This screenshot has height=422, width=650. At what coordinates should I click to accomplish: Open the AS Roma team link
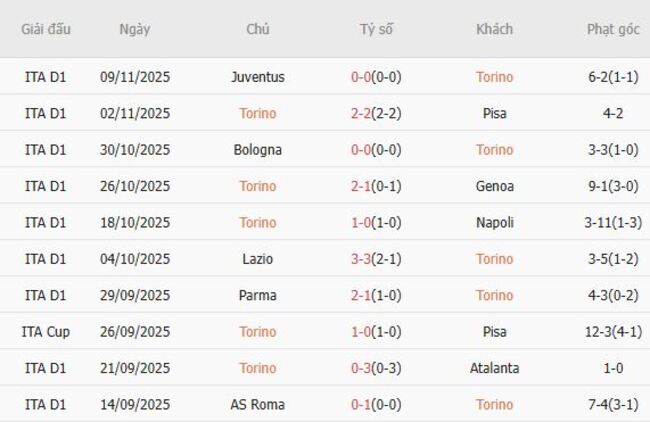(x=257, y=405)
